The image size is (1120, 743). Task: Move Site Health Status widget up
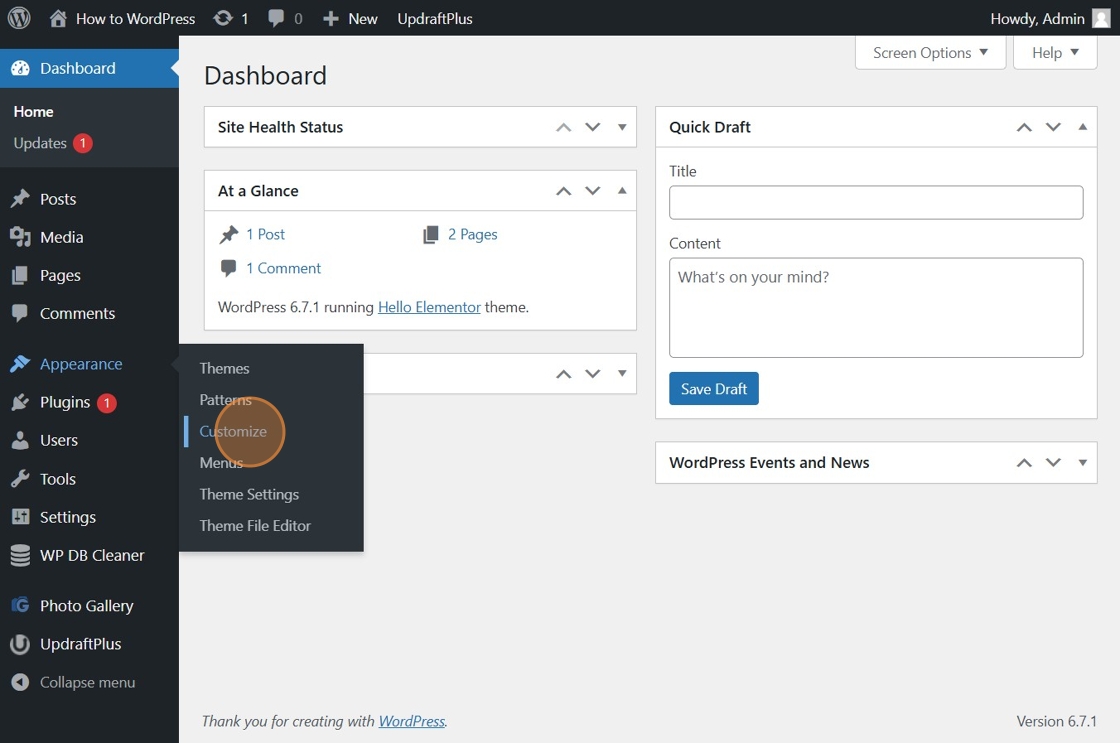coord(564,127)
